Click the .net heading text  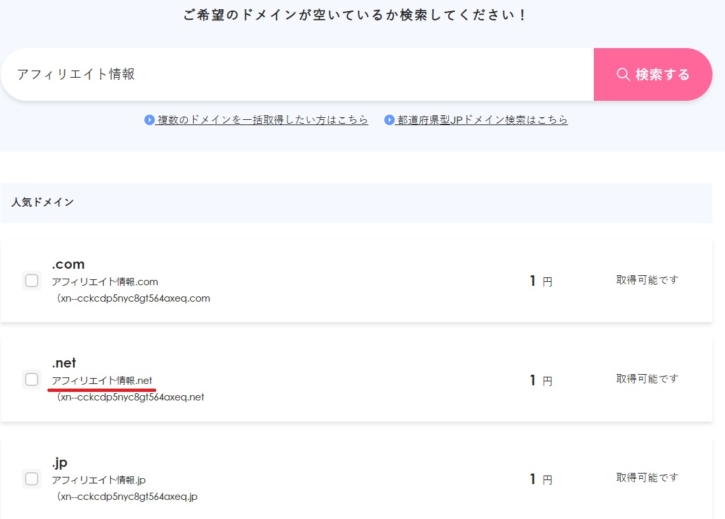pyautogui.click(x=64, y=363)
